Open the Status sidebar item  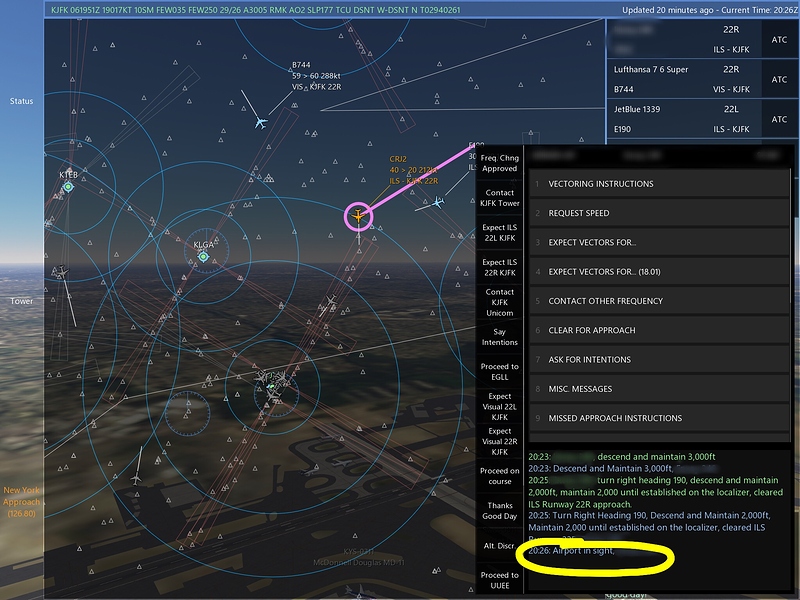click(x=21, y=101)
